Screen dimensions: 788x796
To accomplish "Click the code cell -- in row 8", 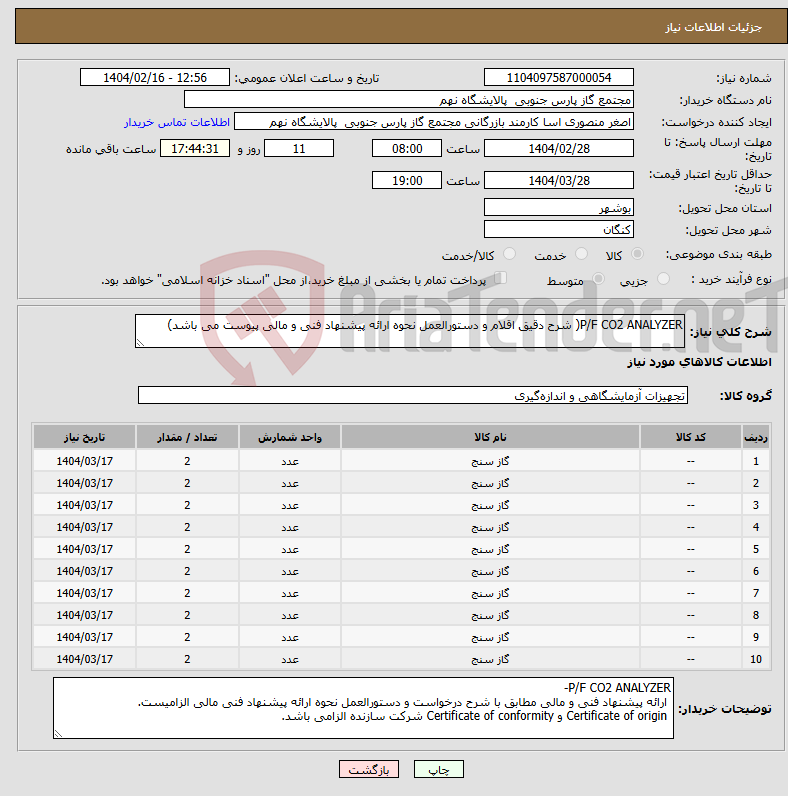I will point(691,615).
